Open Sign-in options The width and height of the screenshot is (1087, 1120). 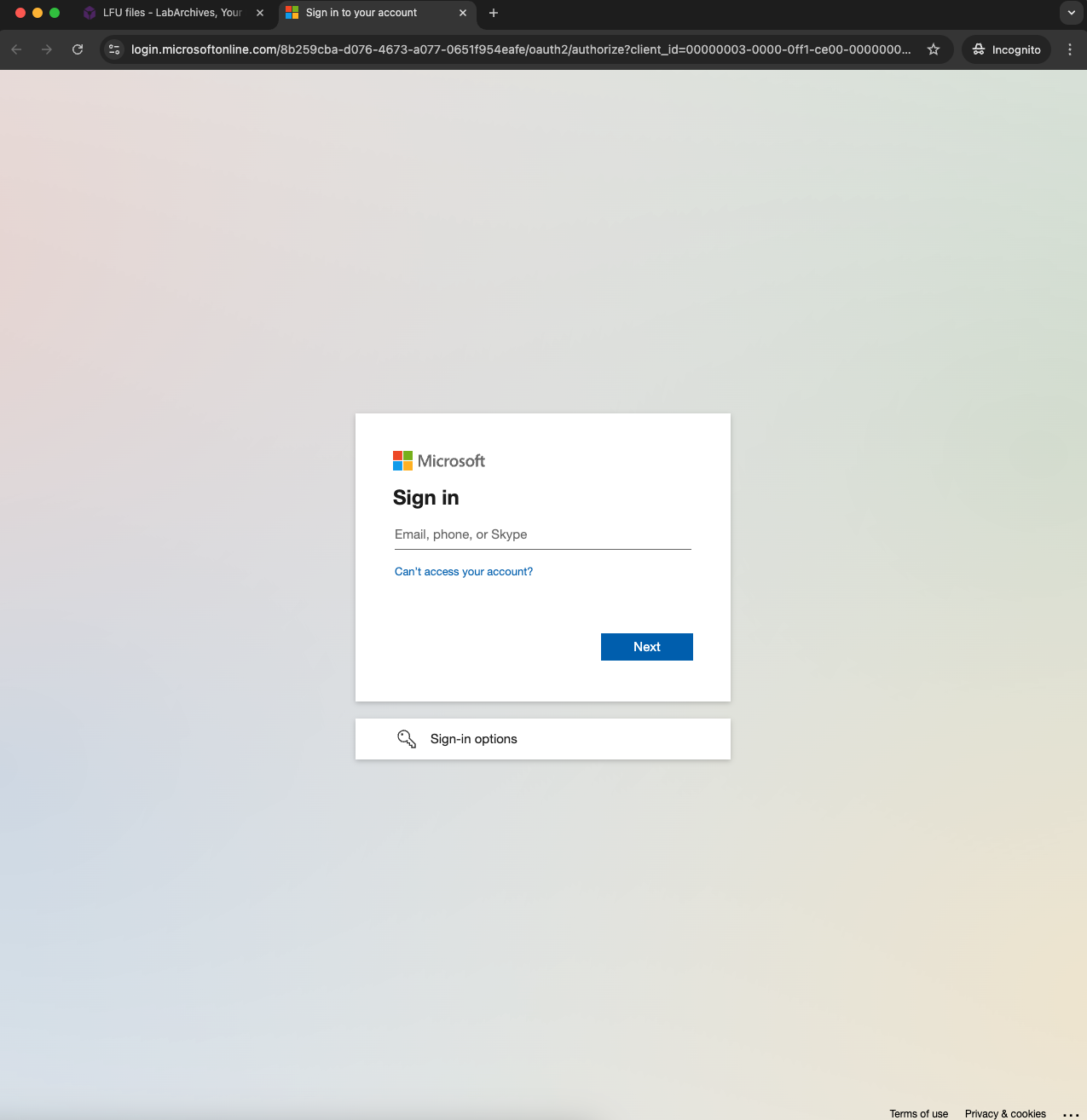coord(542,739)
